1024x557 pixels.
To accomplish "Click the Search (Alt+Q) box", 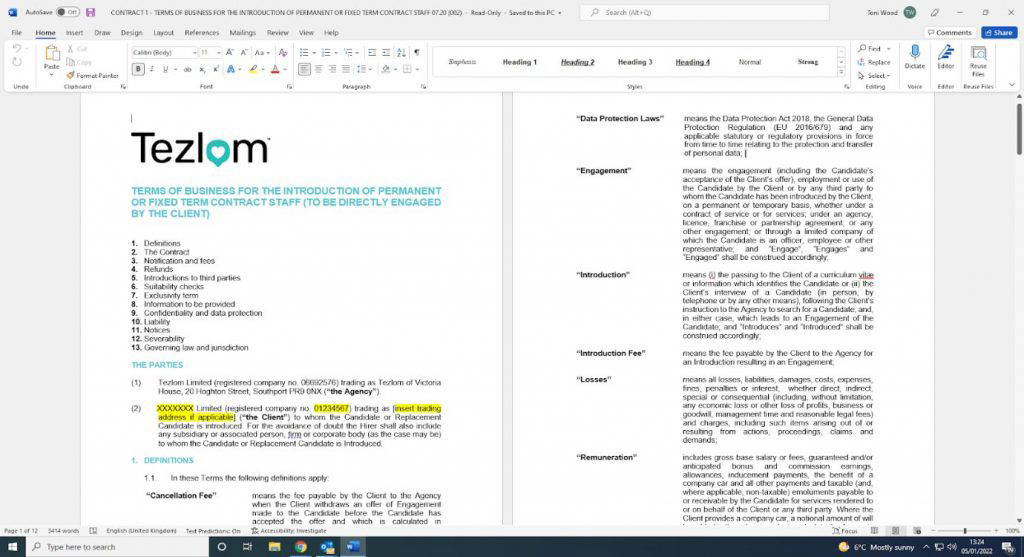I will click(x=704, y=12).
